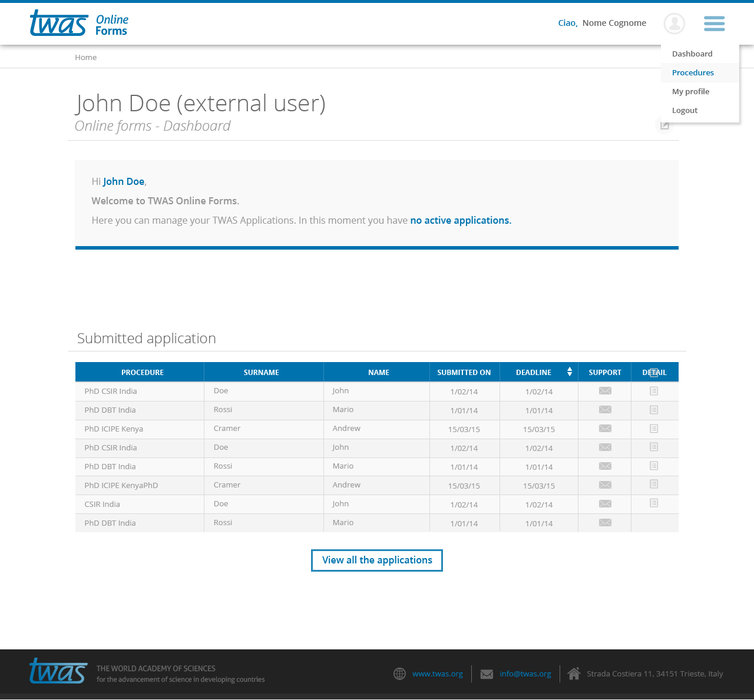
Task: Select Procedures from the dropdown menu
Action: pyautogui.click(x=693, y=73)
